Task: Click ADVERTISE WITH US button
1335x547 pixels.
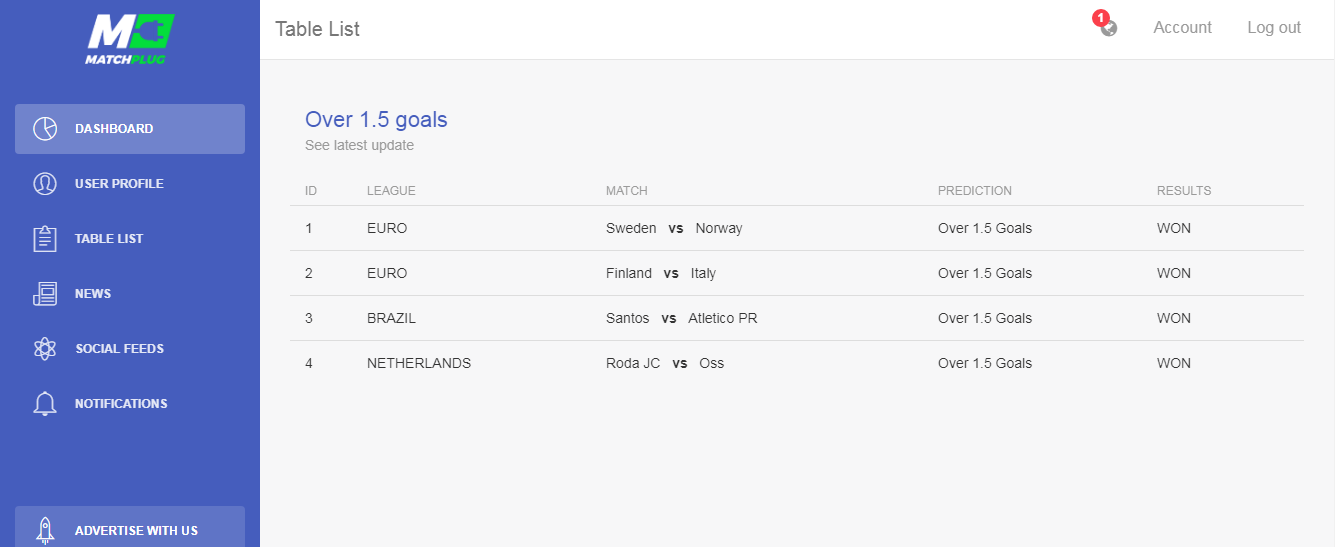Action: click(130, 527)
